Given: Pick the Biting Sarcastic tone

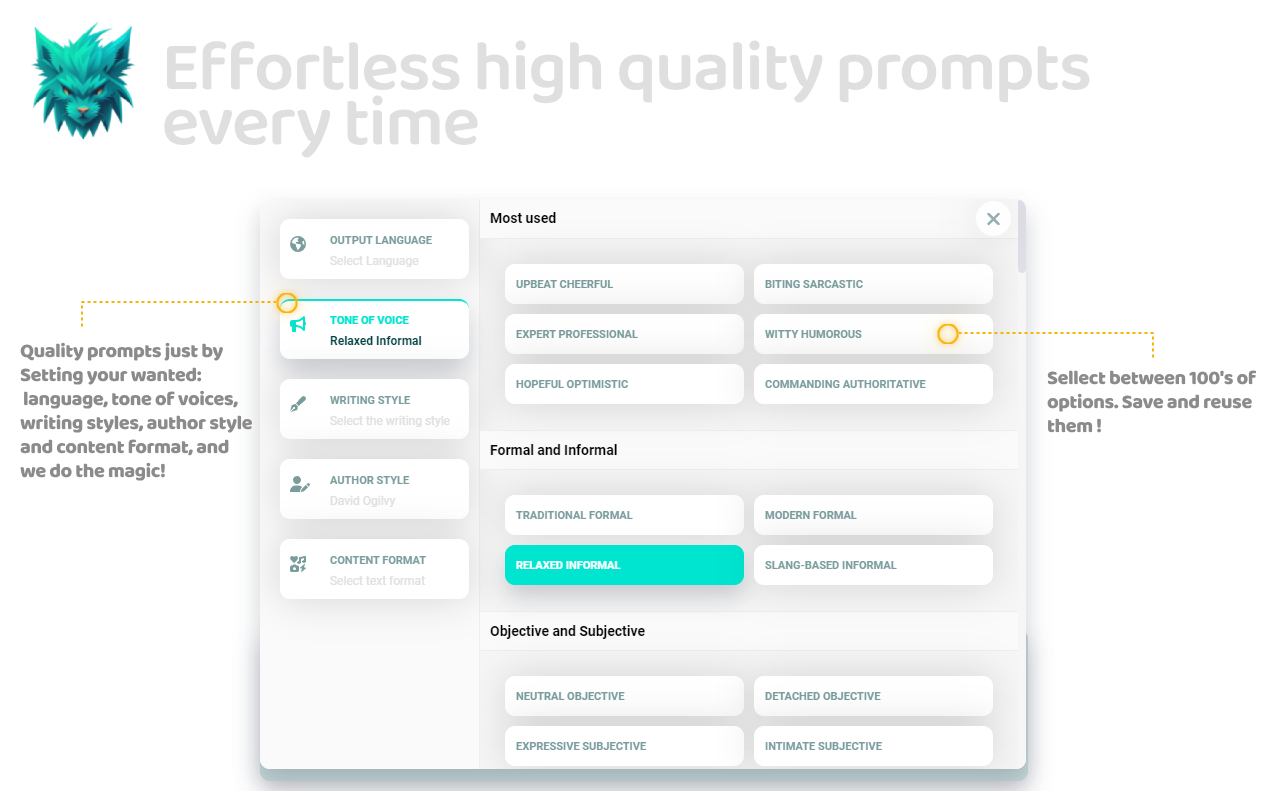Looking at the screenshot, I should 873,284.
